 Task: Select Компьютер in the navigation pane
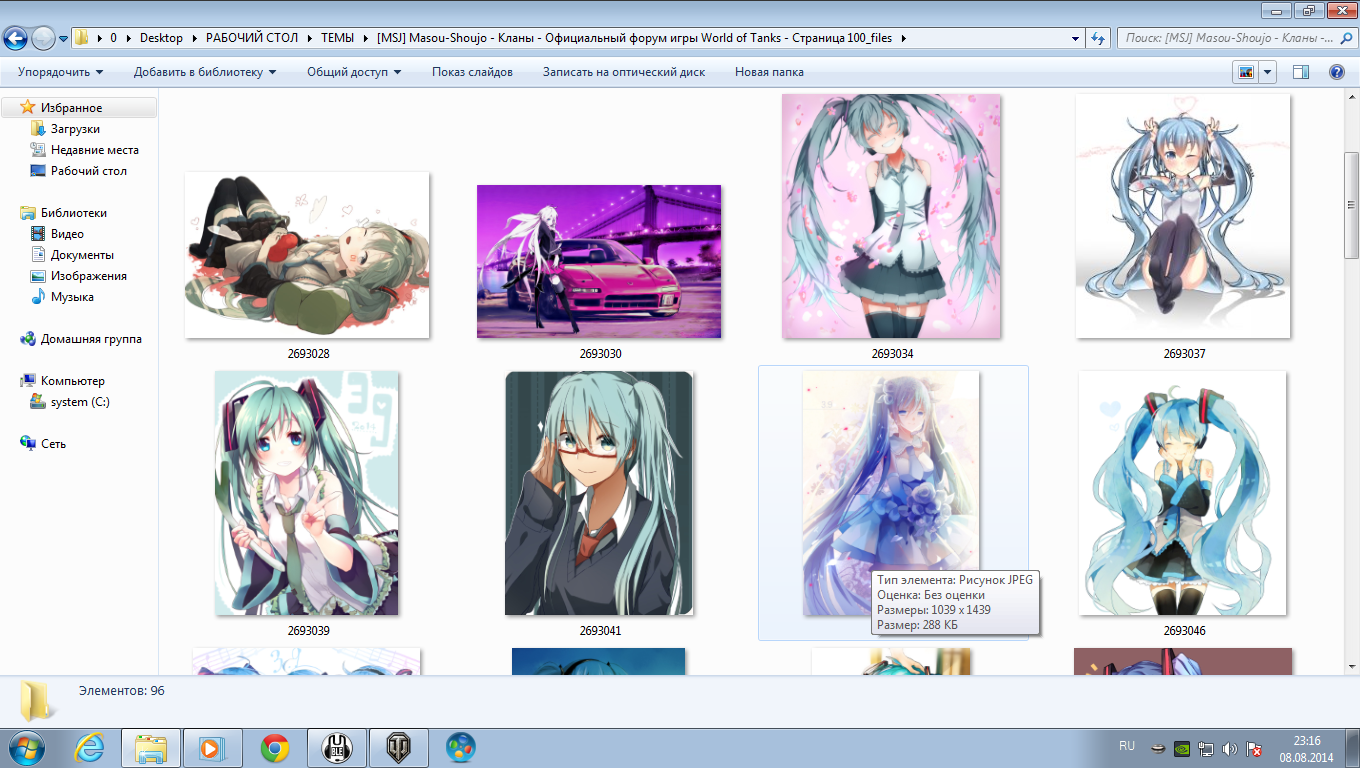point(72,381)
